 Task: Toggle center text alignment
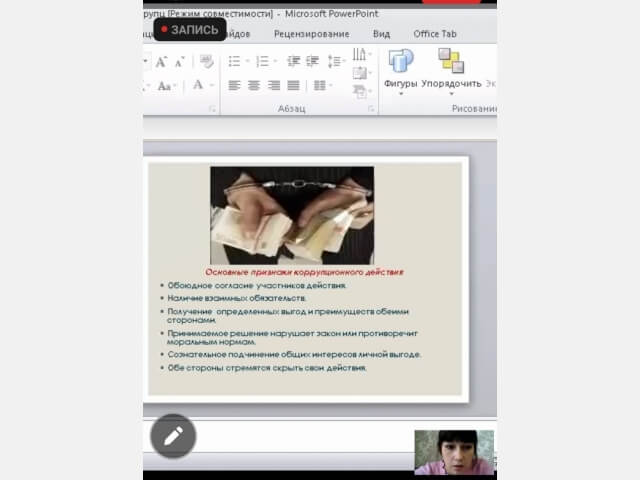pos(254,85)
